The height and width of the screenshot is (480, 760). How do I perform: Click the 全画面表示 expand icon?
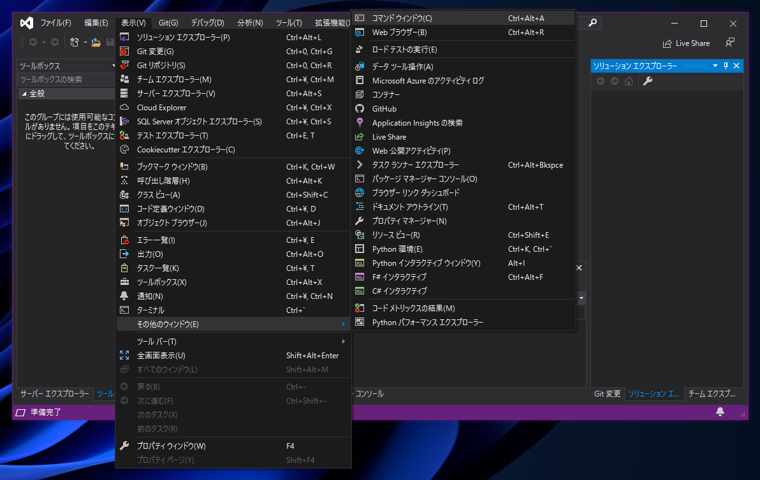[x=125, y=355]
